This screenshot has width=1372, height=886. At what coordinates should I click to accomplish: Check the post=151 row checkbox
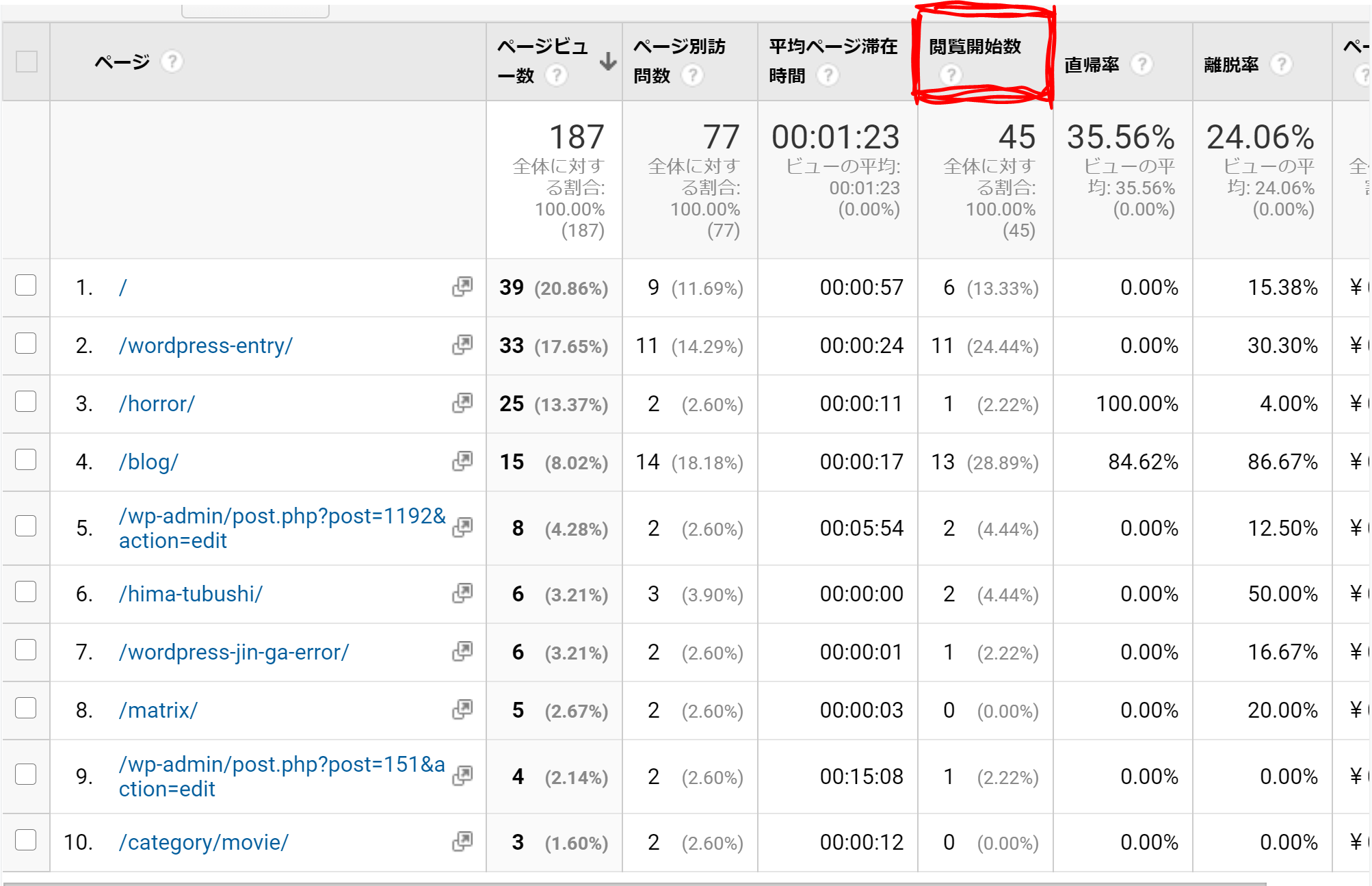(26, 774)
